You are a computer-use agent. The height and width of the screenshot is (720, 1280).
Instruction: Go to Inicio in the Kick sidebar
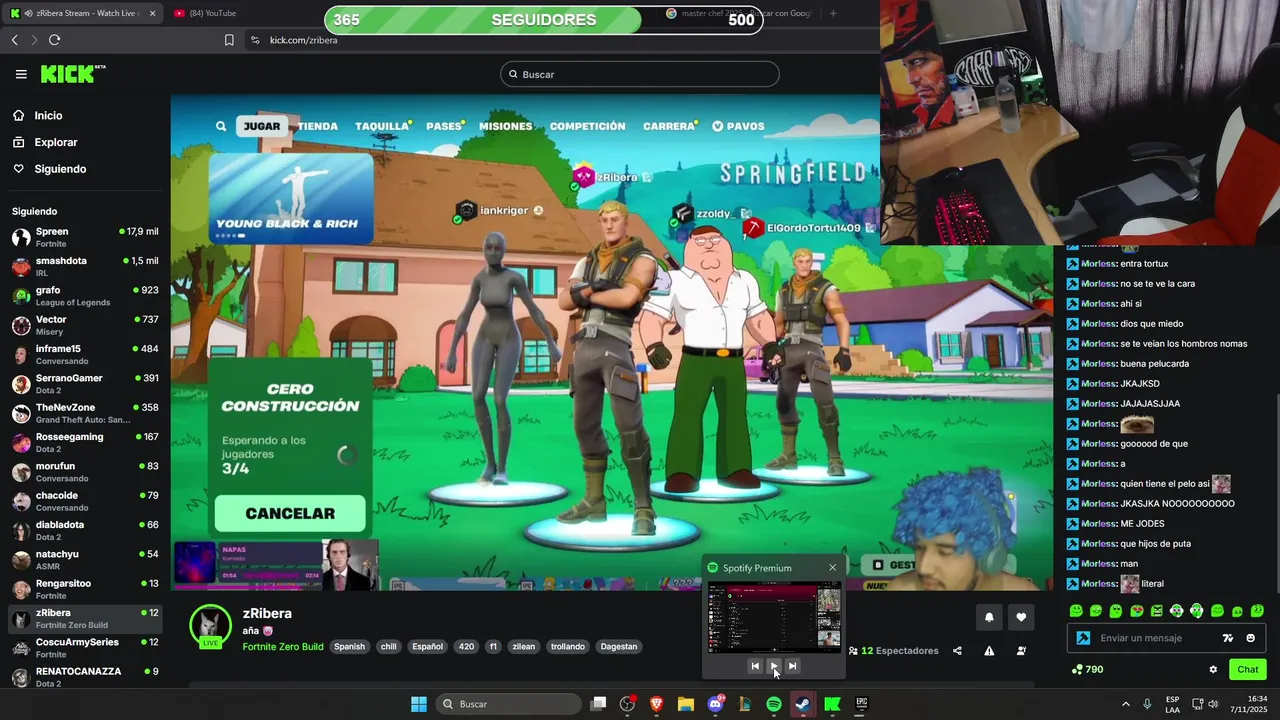click(x=48, y=116)
